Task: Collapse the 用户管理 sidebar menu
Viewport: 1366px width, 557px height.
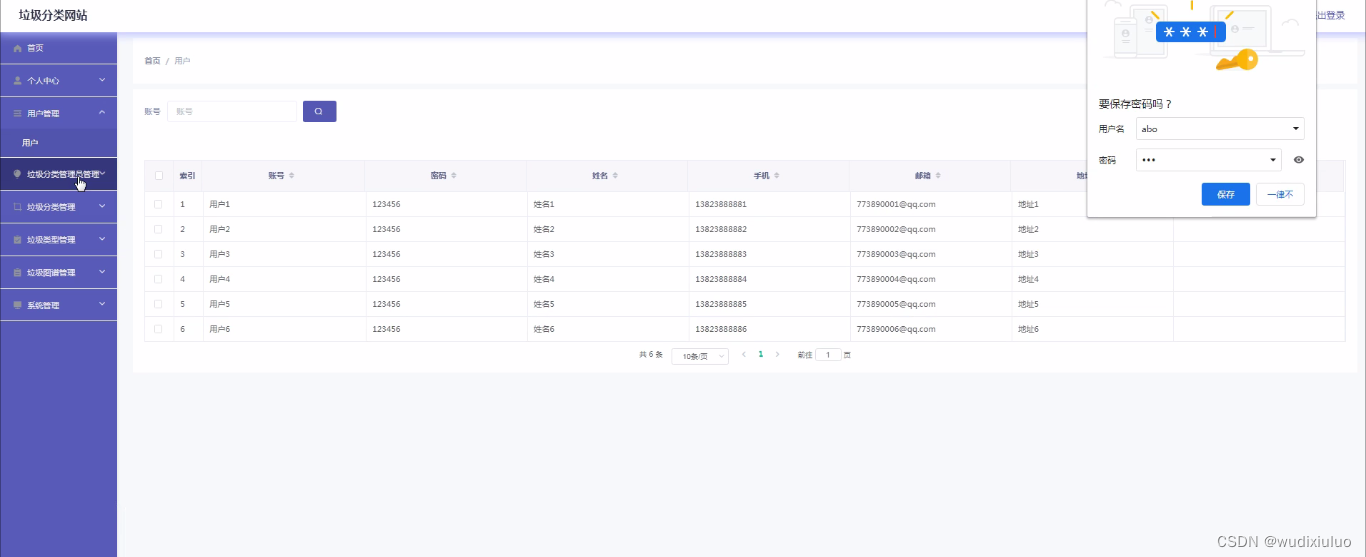Action: [58, 113]
